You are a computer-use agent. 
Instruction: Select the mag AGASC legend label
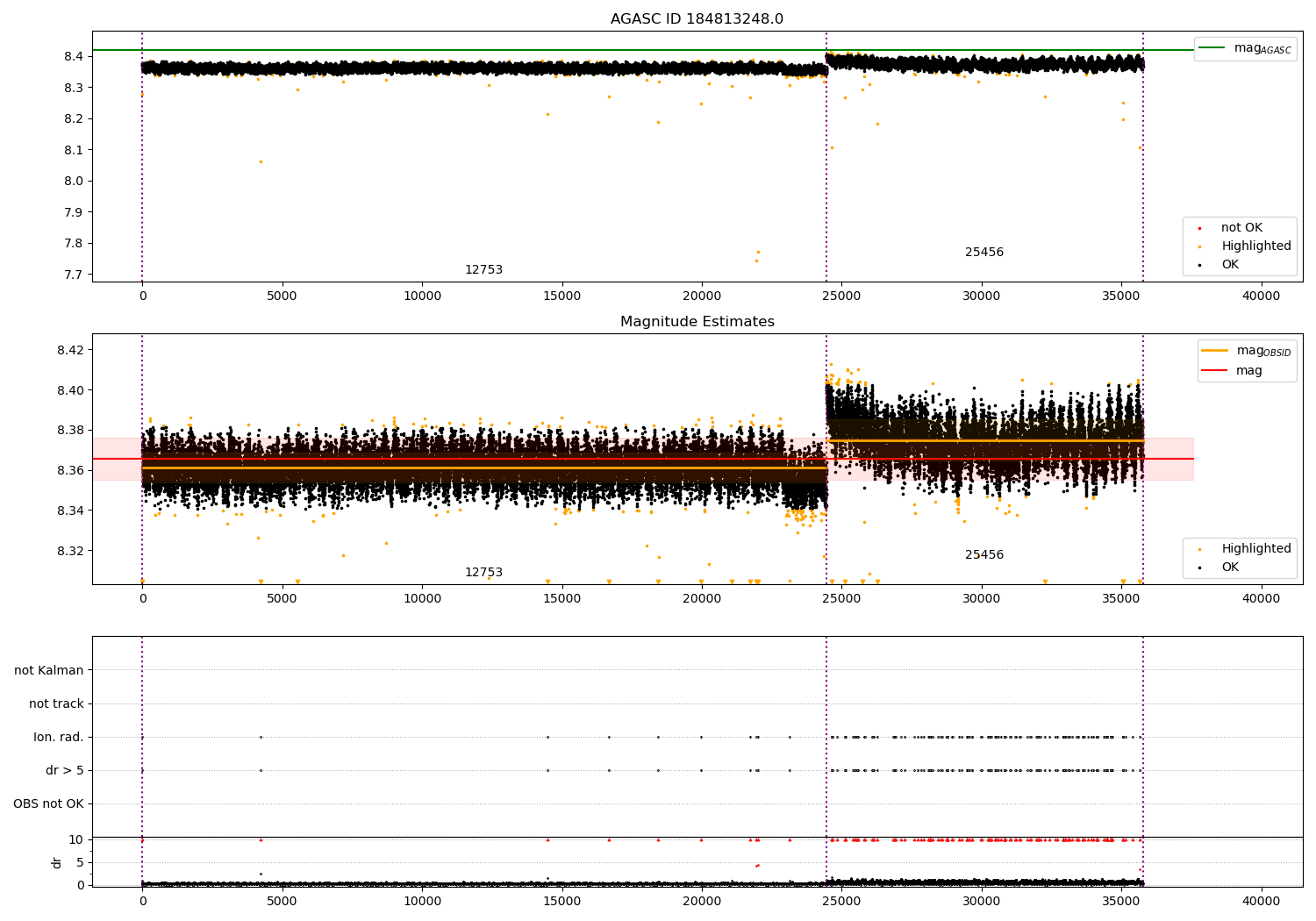point(1262,48)
